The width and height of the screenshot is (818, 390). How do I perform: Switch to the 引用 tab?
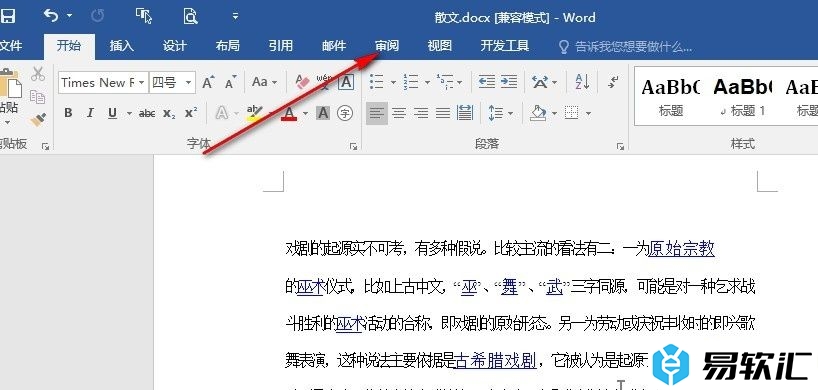[x=281, y=46]
